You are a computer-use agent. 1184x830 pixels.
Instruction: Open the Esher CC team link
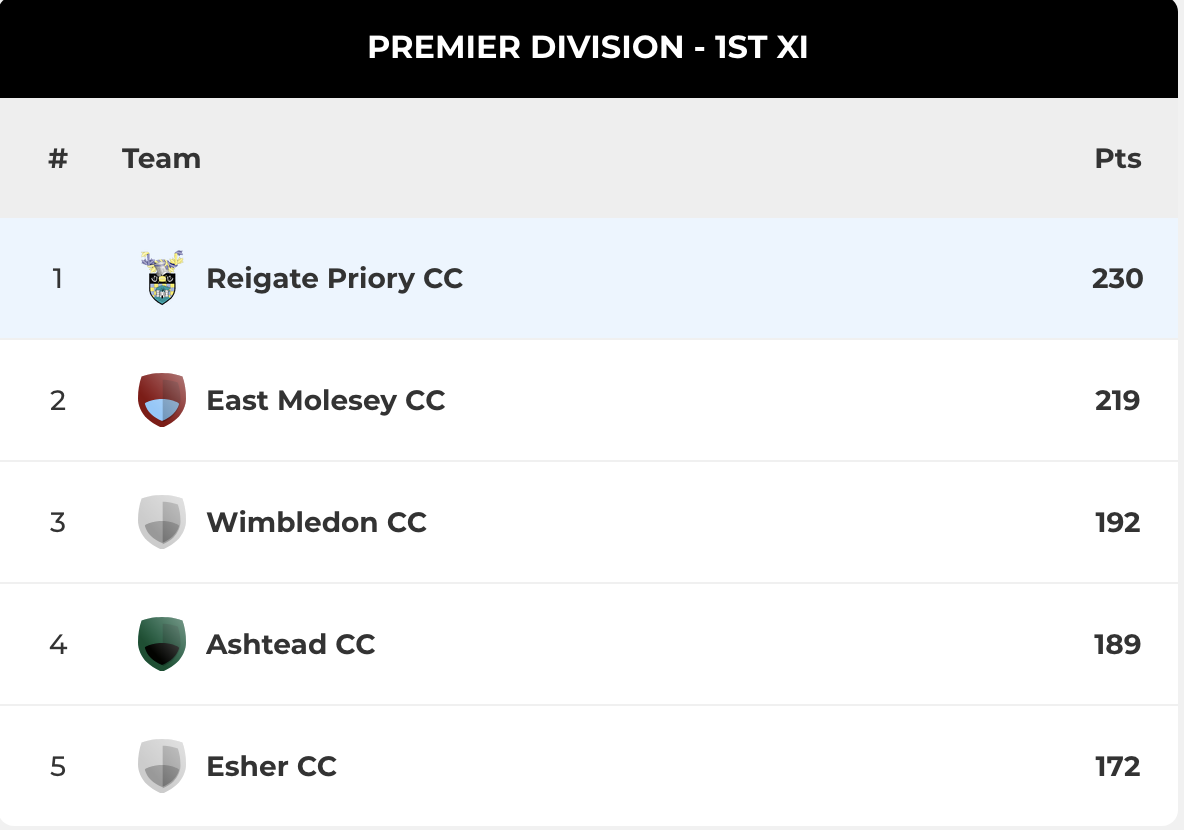click(271, 766)
